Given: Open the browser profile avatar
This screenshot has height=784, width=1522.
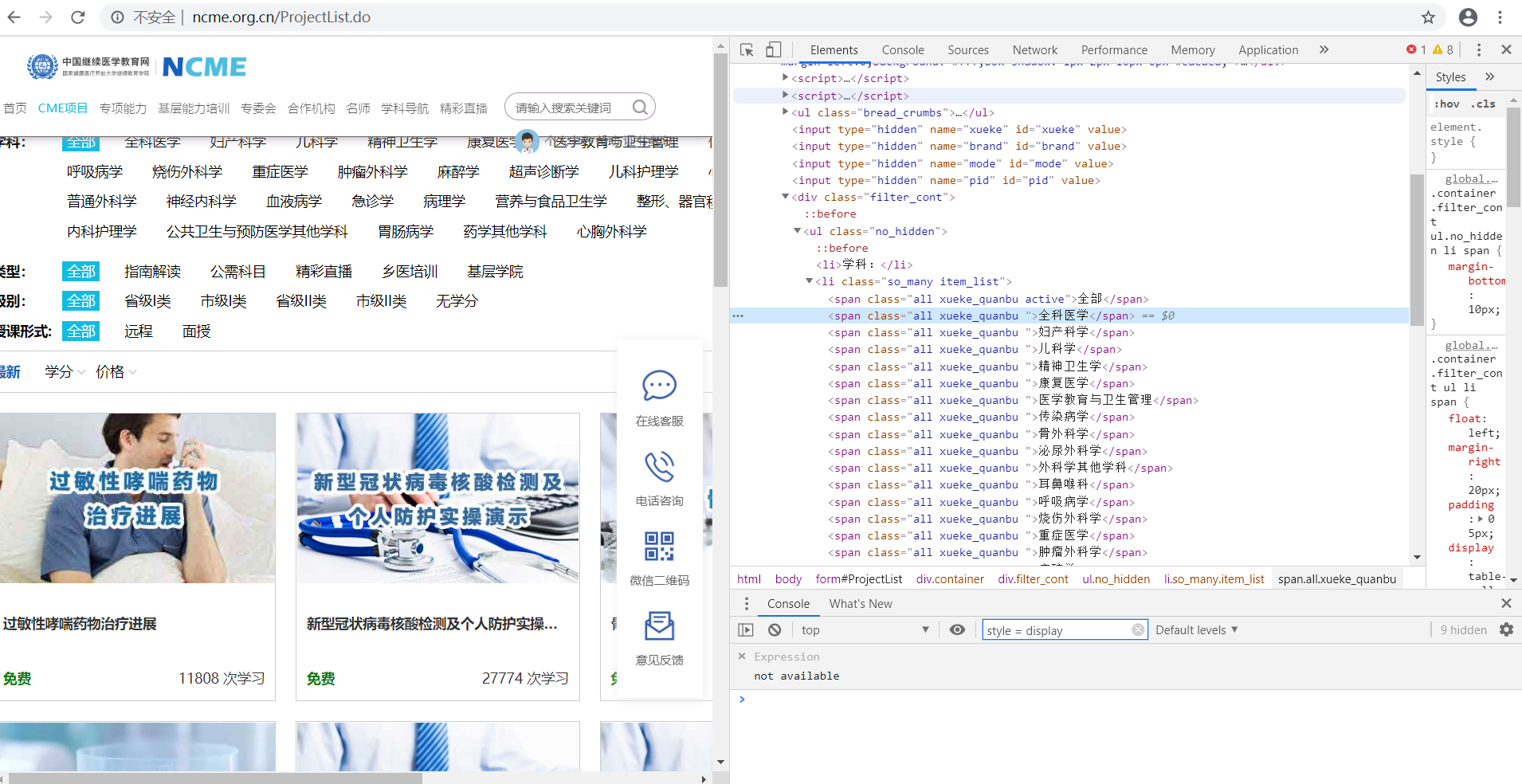Looking at the screenshot, I should (1468, 17).
